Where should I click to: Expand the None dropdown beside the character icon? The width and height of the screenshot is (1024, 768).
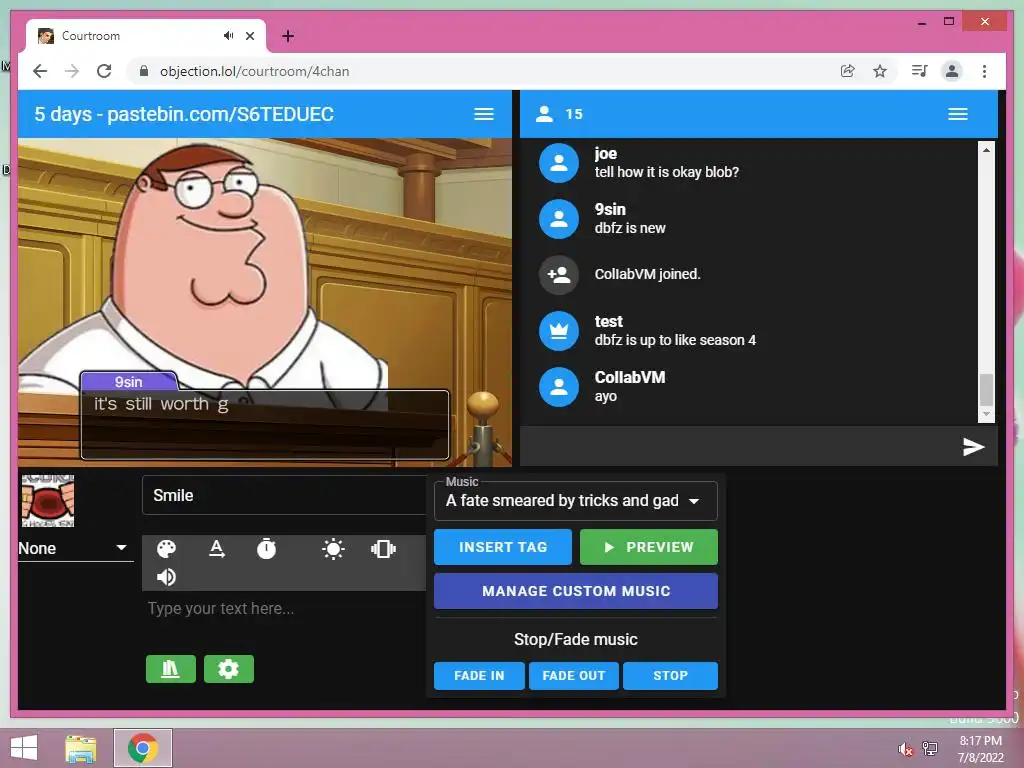click(x=75, y=548)
